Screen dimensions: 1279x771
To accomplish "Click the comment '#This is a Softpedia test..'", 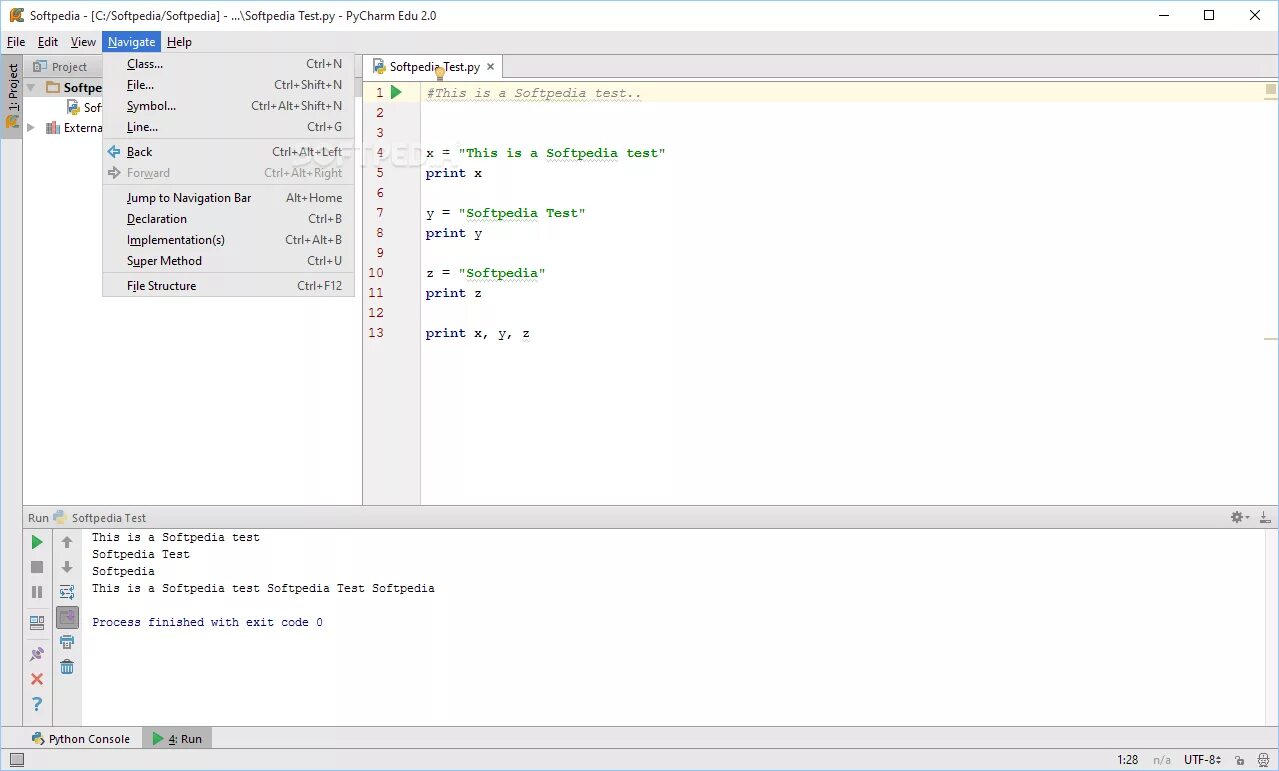I will tap(534, 93).
